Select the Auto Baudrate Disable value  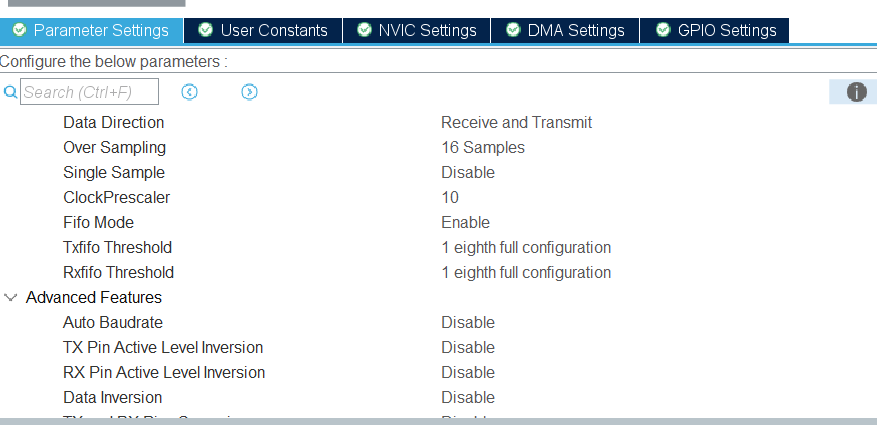(x=468, y=322)
